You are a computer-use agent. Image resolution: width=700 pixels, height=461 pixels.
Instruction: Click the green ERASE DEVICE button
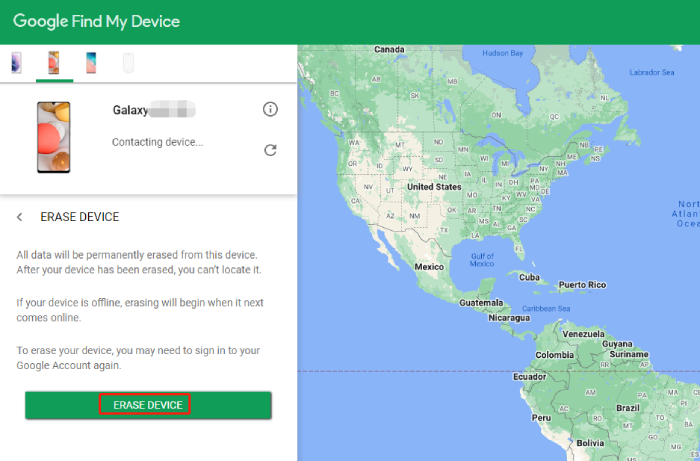coord(148,405)
